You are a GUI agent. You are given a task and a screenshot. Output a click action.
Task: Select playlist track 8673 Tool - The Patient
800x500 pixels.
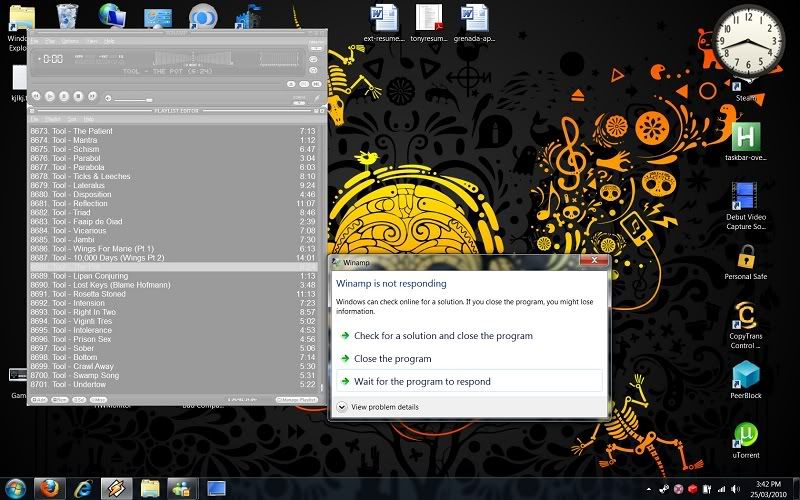coord(173,131)
